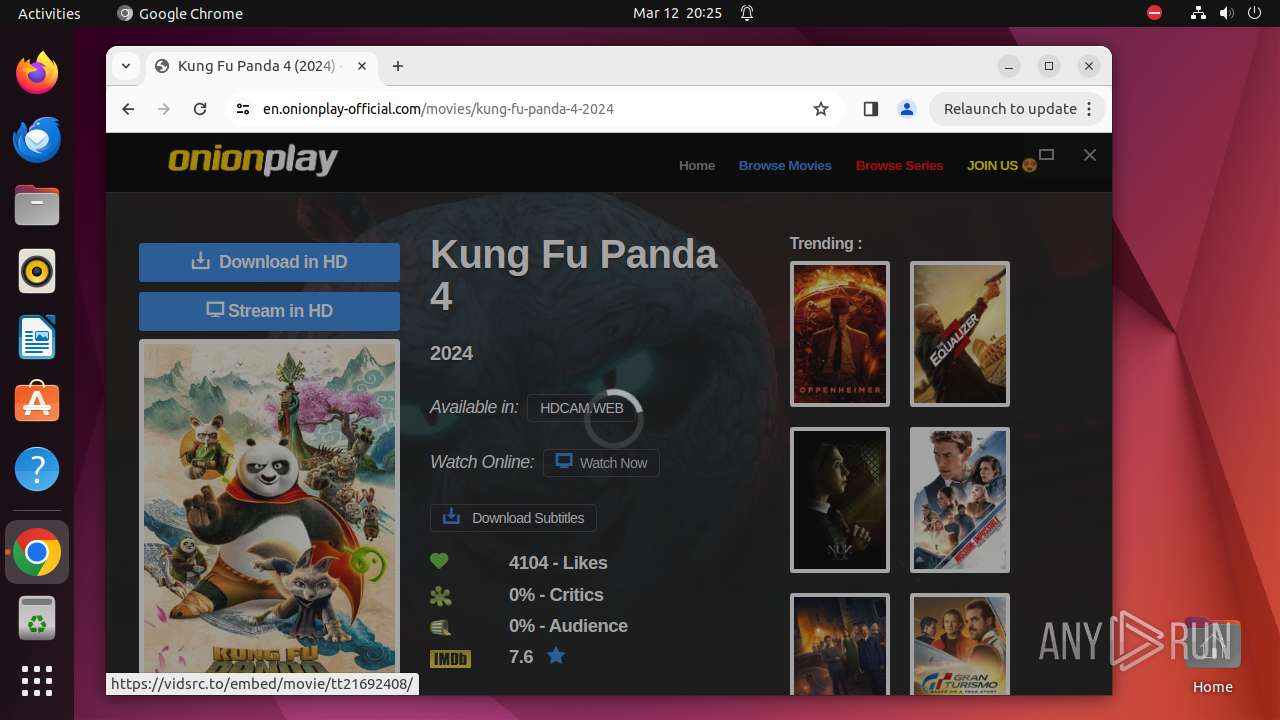Image resolution: width=1280 pixels, height=720 pixels.
Task: Go to Home nav link
Action: point(697,165)
